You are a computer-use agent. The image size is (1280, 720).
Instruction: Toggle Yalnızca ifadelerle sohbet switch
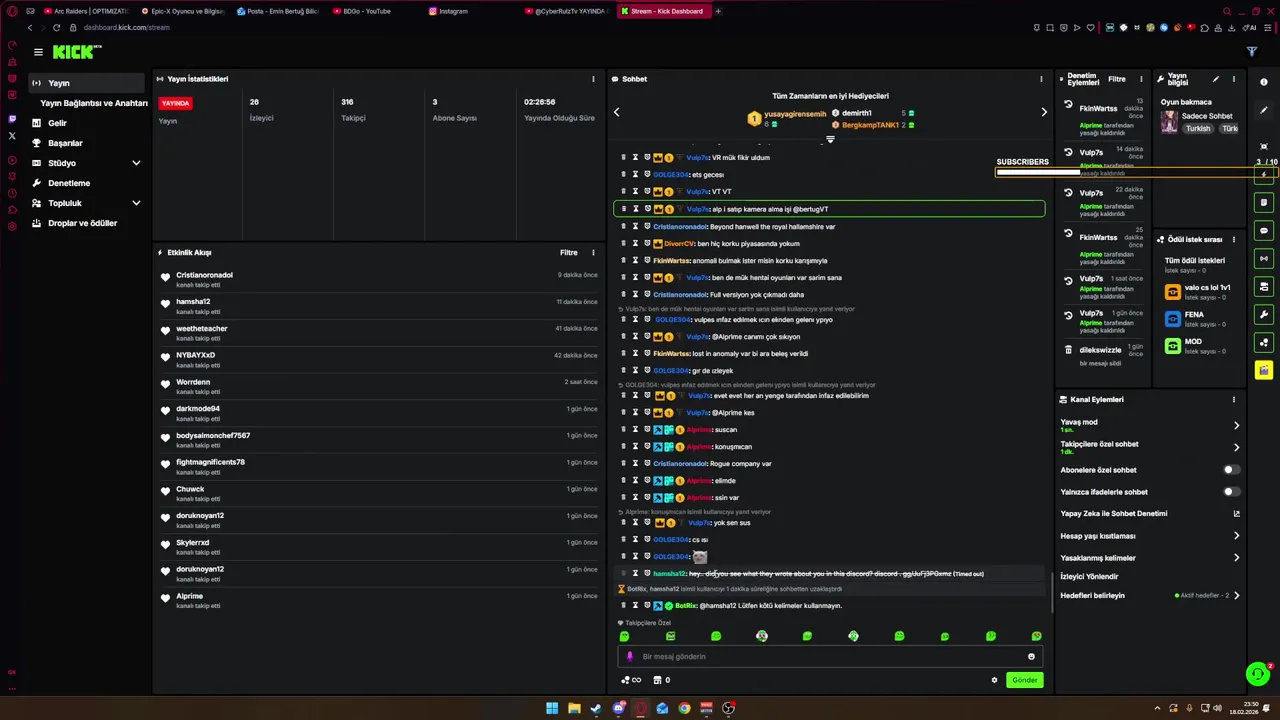[1232, 492]
